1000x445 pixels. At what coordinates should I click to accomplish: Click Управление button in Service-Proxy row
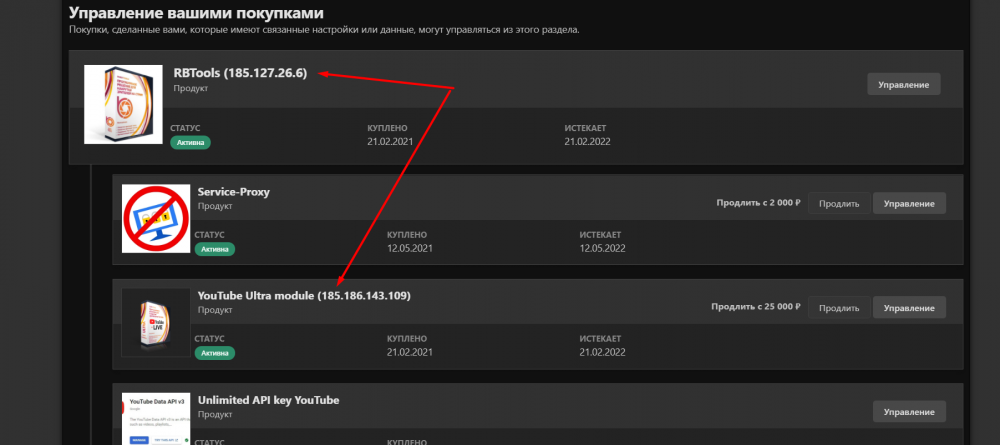909,203
